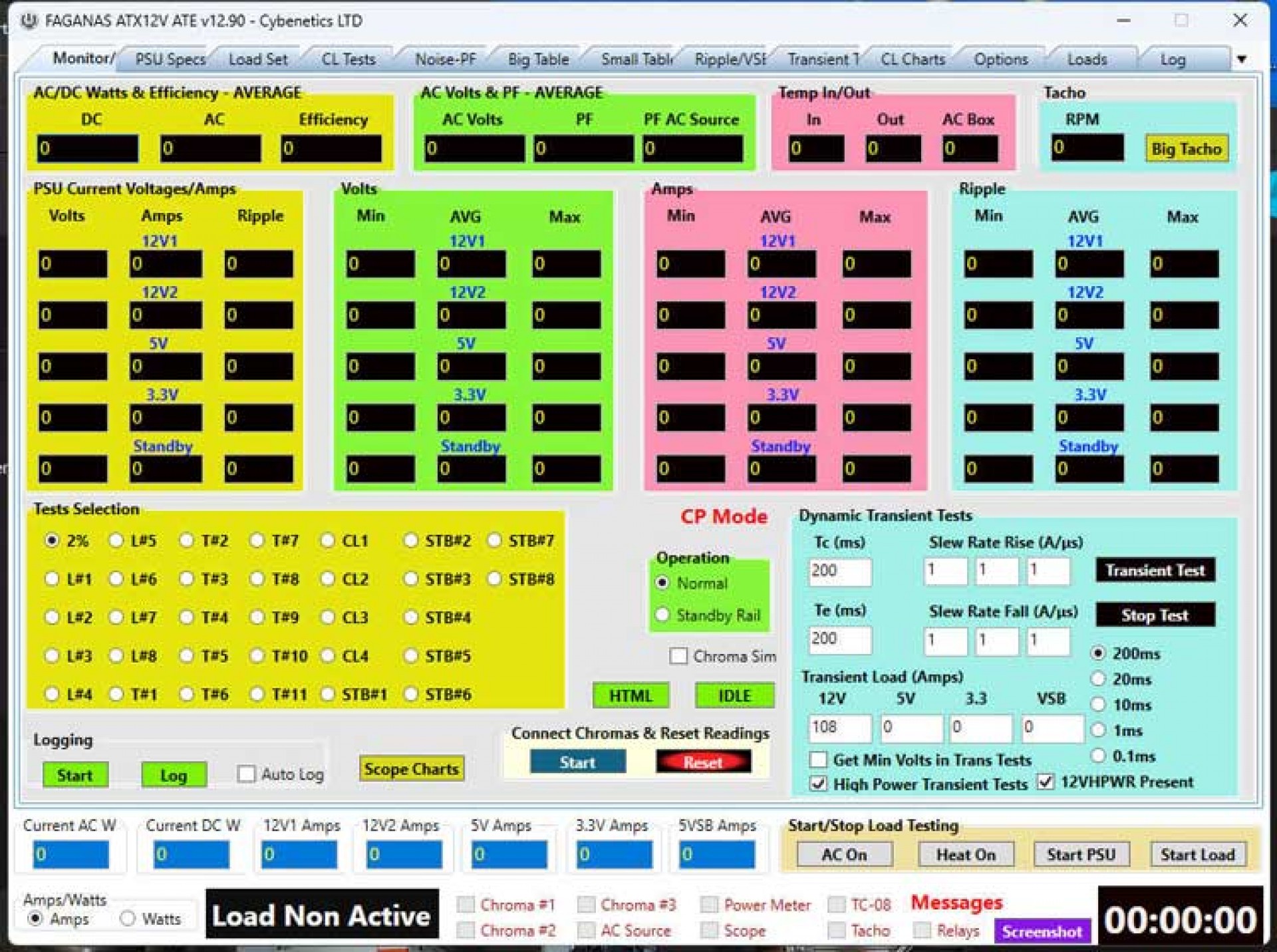Open the Big Table tab
The image size is (1277, 952).
coord(538,59)
